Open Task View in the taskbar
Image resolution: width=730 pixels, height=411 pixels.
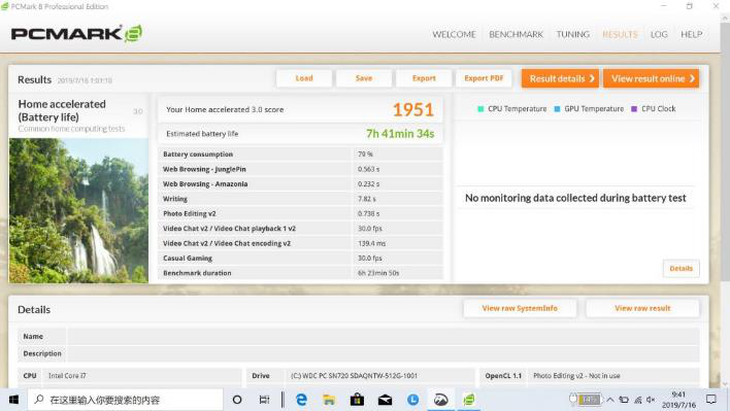[x=265, y=400]
